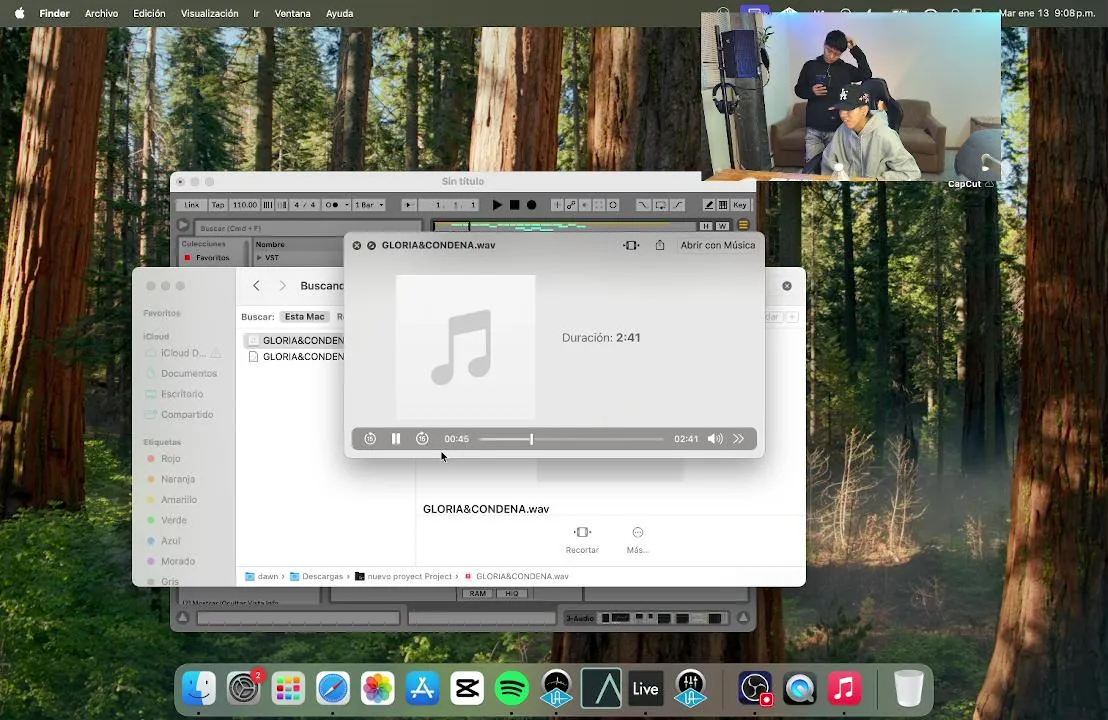Expand the VST row in the Ableton browser
The height and width of the screenshot is (720, 1108).
(x=259, y=258)
